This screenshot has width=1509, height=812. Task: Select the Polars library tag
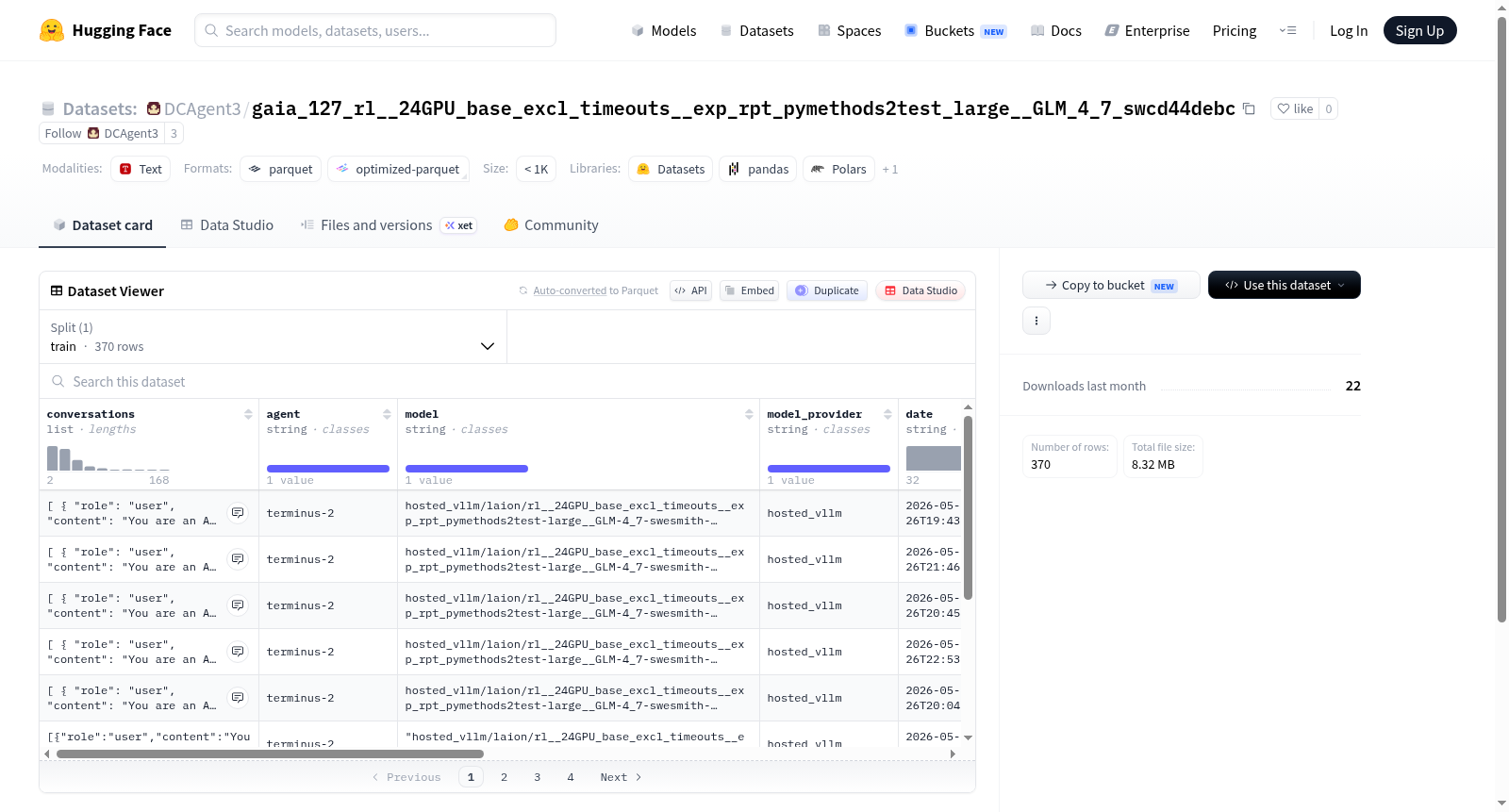838,169
